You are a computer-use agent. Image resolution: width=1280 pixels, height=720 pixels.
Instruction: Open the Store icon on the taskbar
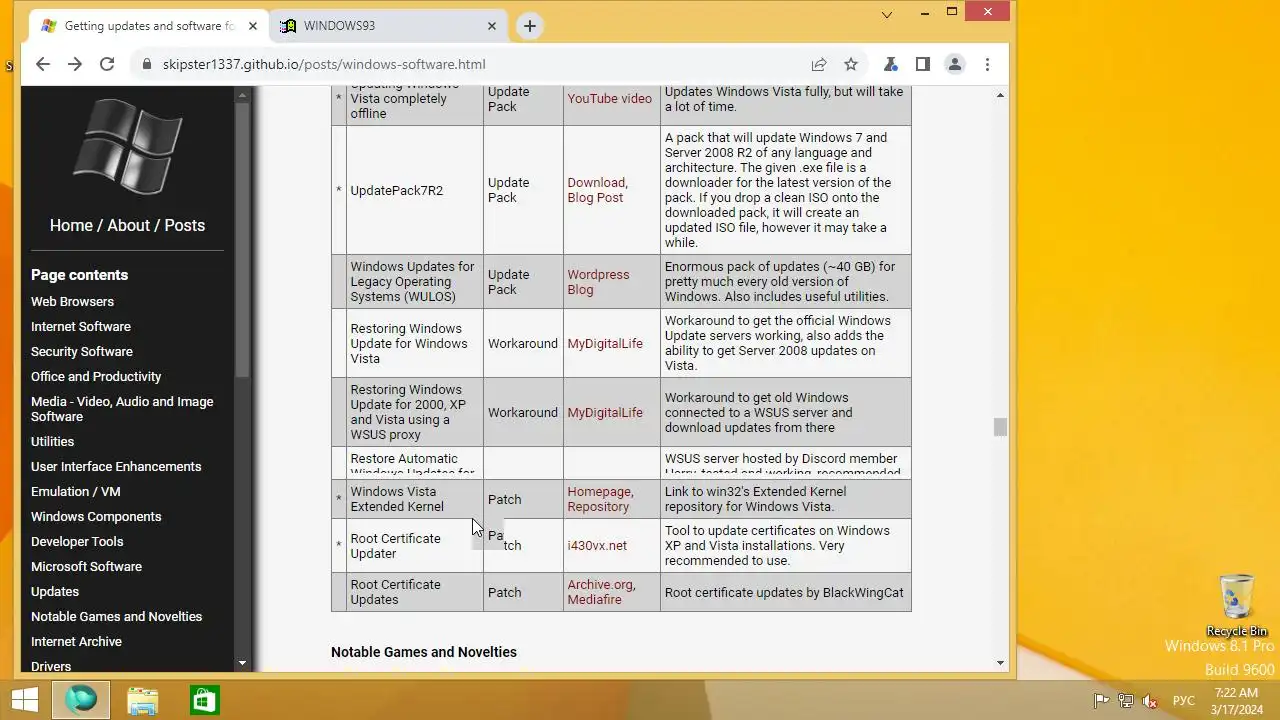coord(204,699)
